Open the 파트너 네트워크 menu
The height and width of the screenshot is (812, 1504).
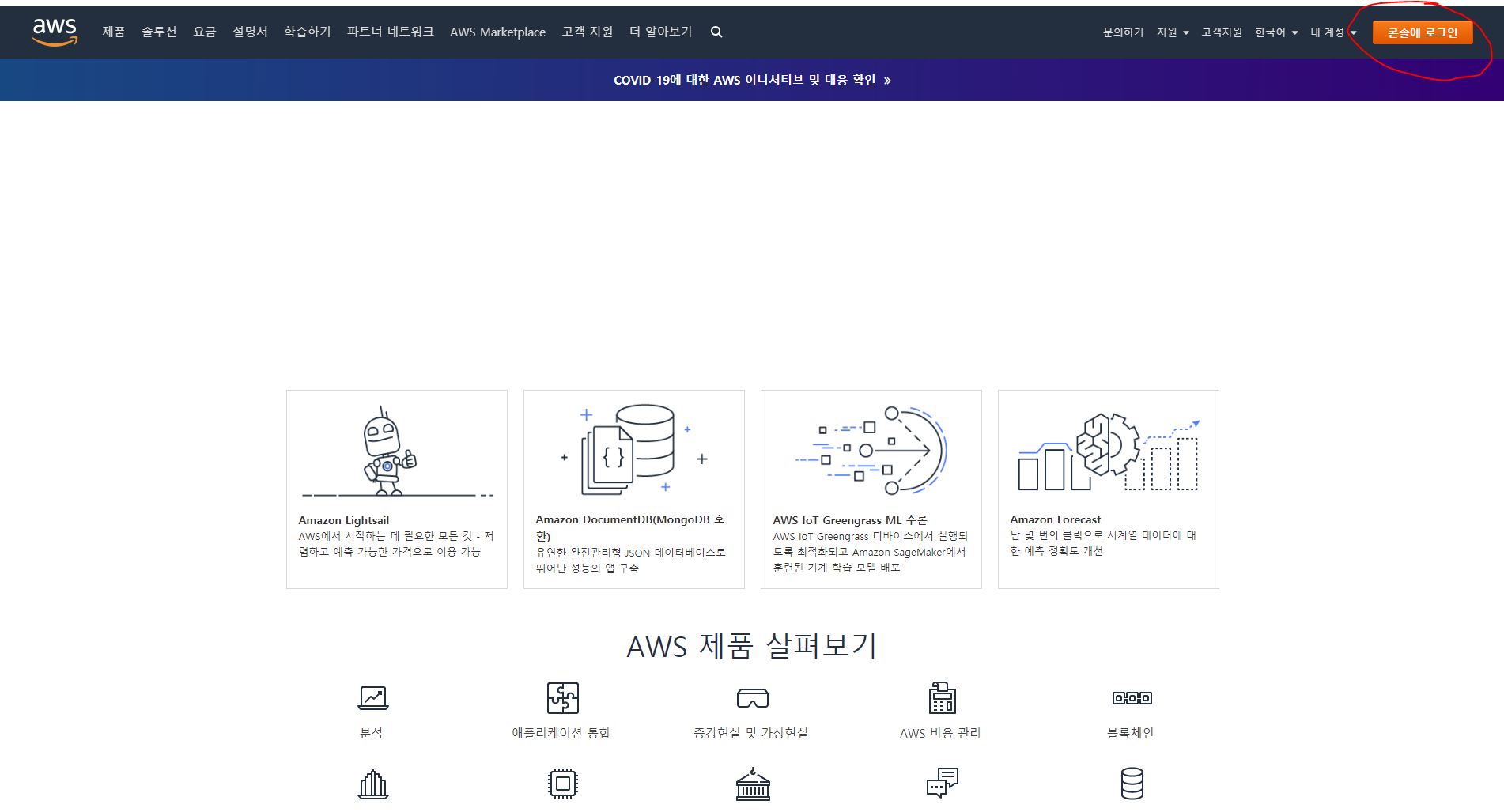click(391, 32)
